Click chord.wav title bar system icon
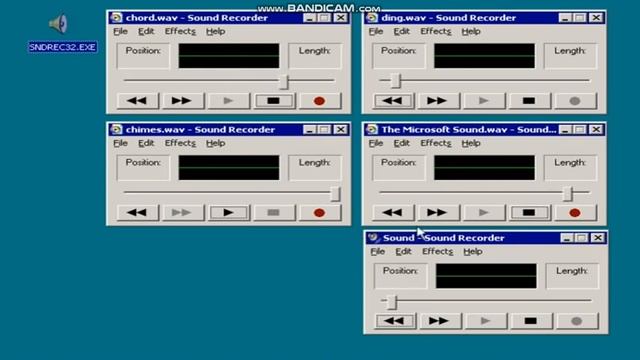 pos(116,18)
